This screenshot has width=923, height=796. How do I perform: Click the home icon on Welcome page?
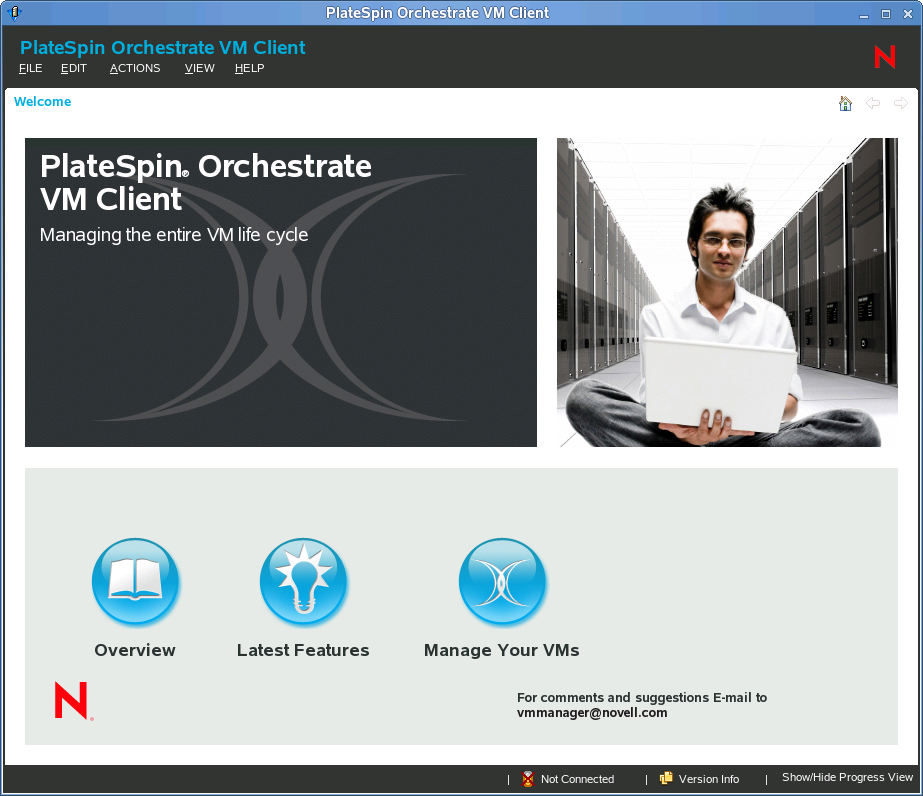click(x=845, y=104)
